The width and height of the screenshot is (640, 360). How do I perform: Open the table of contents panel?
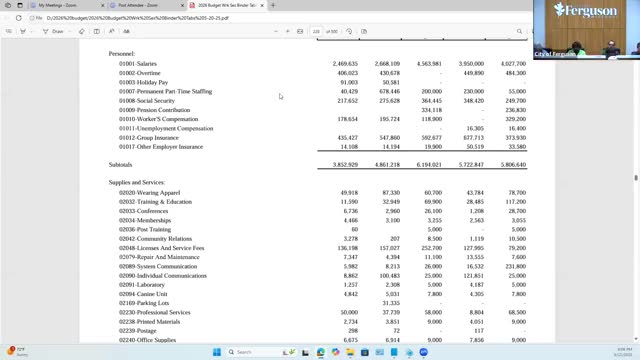click(9, 31)
